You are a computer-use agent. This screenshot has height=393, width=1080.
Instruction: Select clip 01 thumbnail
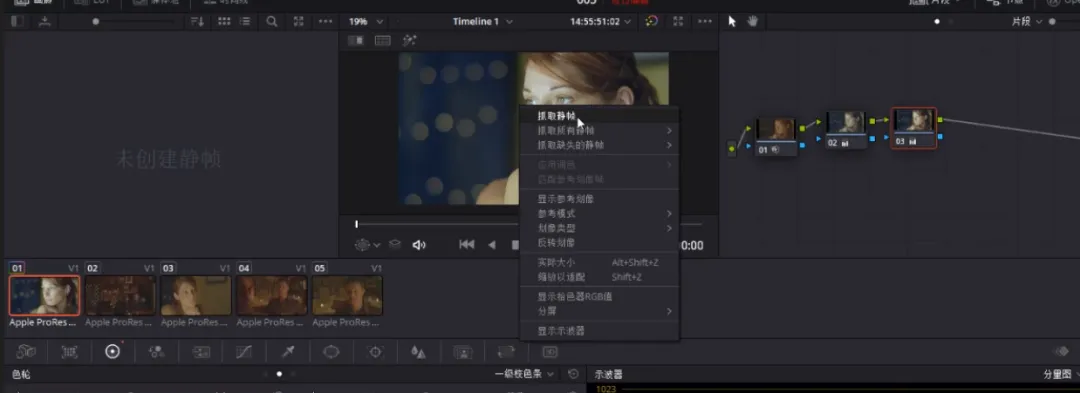click(45, 295)
